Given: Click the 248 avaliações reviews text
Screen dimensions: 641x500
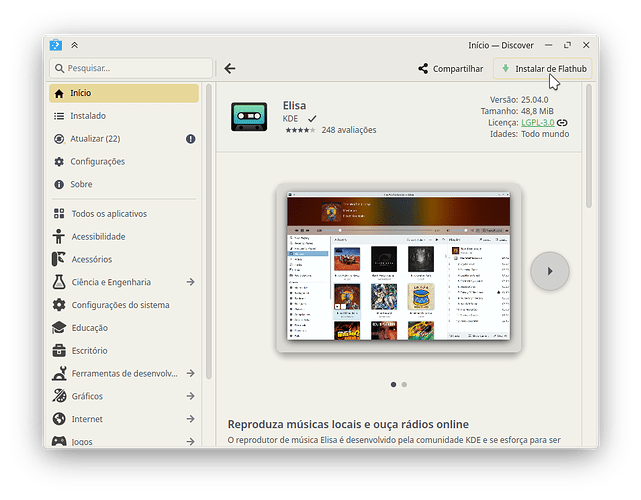Looking at the screenshot, I should pos(349,130).
